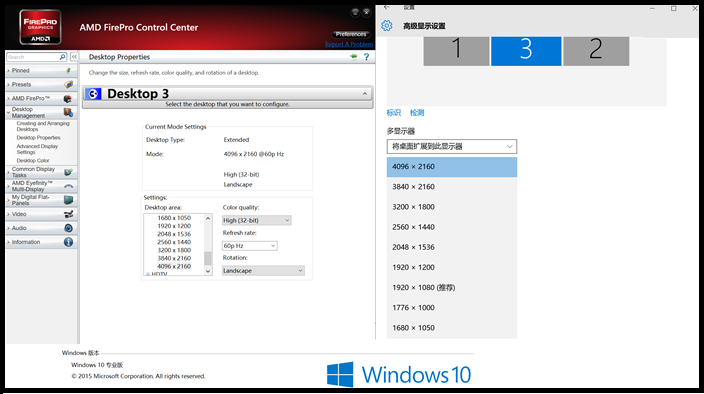Screen dimensions: 704x394
Task: Choose 2560 × 1440 in resolution dropdown
Action: tap(452, 227)
